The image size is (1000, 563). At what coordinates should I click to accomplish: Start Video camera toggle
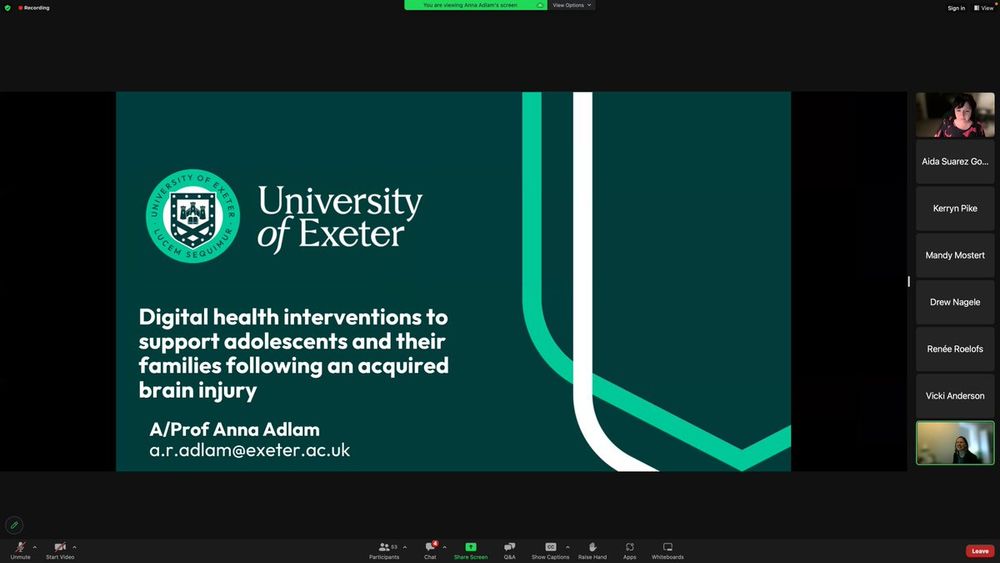[x=60, y=551]
